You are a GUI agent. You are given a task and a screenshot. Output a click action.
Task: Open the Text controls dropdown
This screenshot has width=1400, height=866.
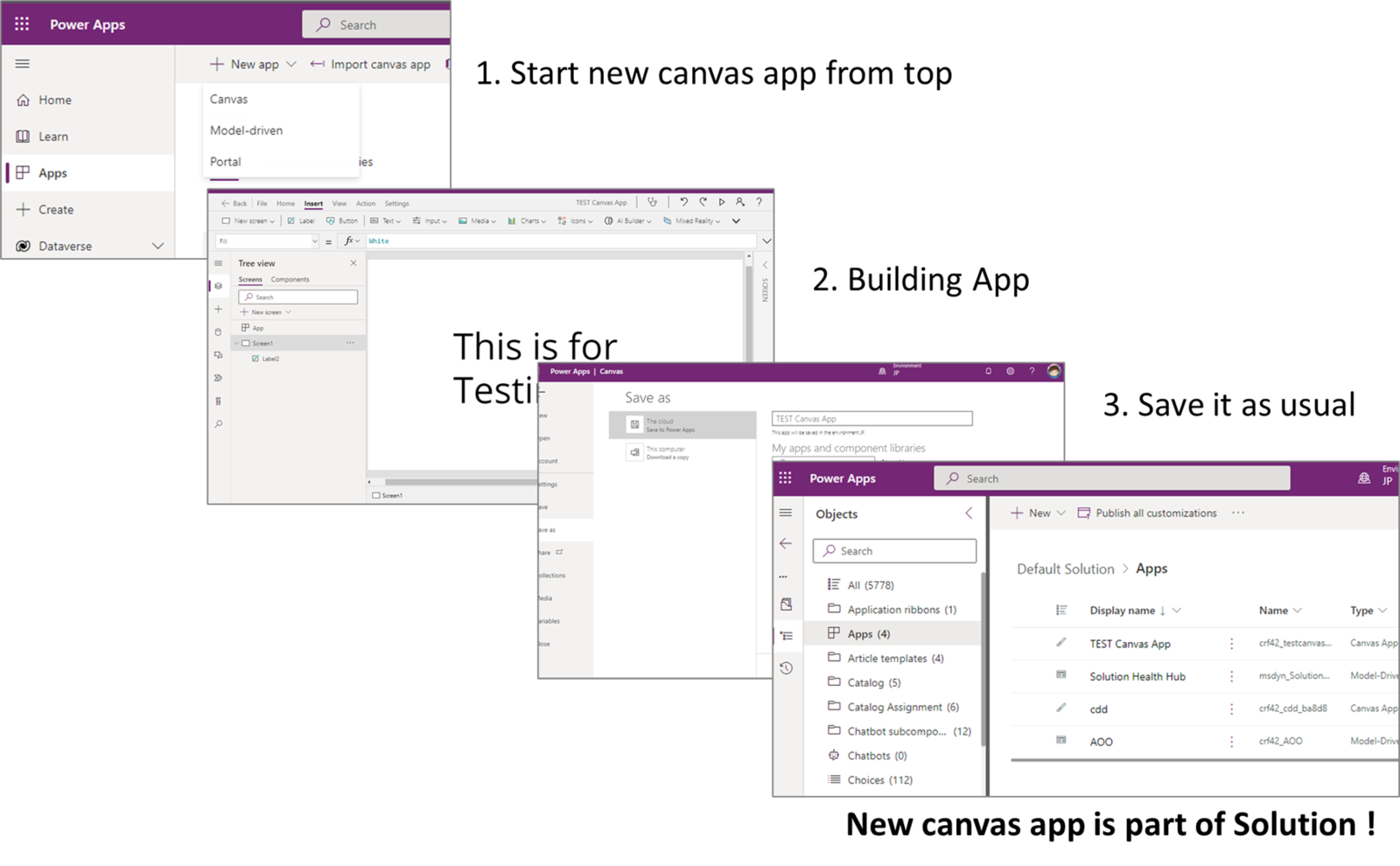click(386, 221)
